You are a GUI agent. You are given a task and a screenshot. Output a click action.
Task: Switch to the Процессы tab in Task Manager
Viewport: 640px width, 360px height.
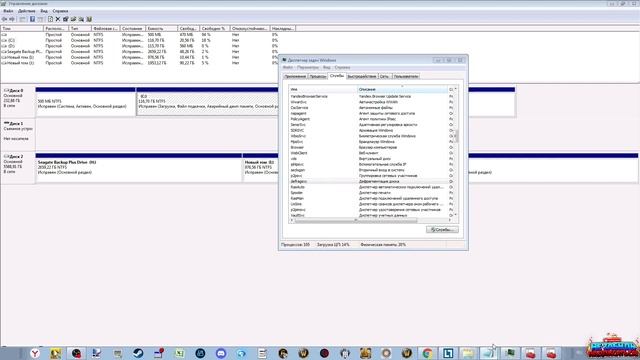click(318, 76)
